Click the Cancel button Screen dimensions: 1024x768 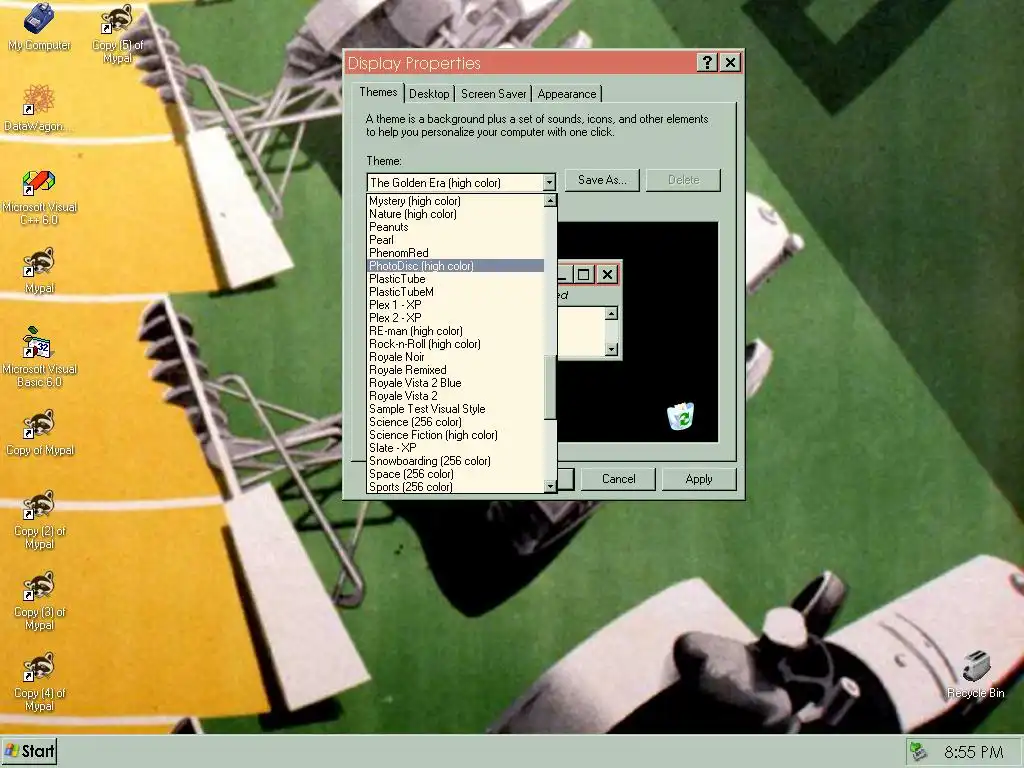tap(618, 479)
